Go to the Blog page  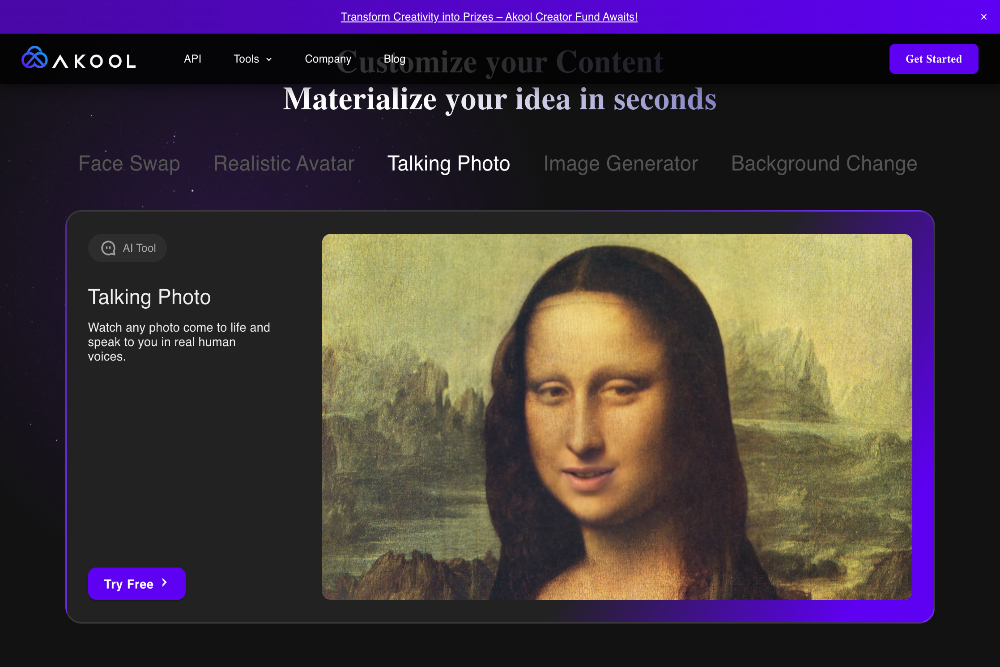click(394, 59)
